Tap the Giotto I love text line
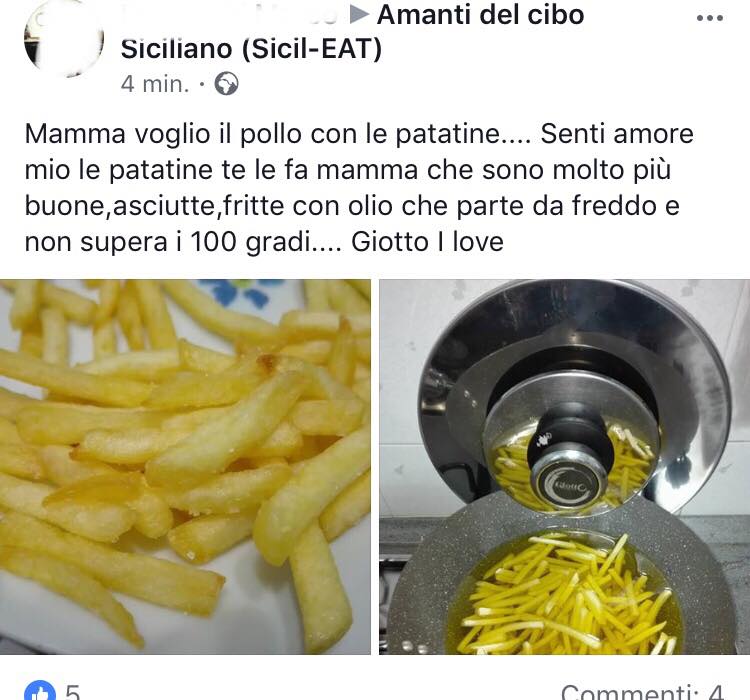The width and height of the screenshot is (750, 700). [427, 242]
